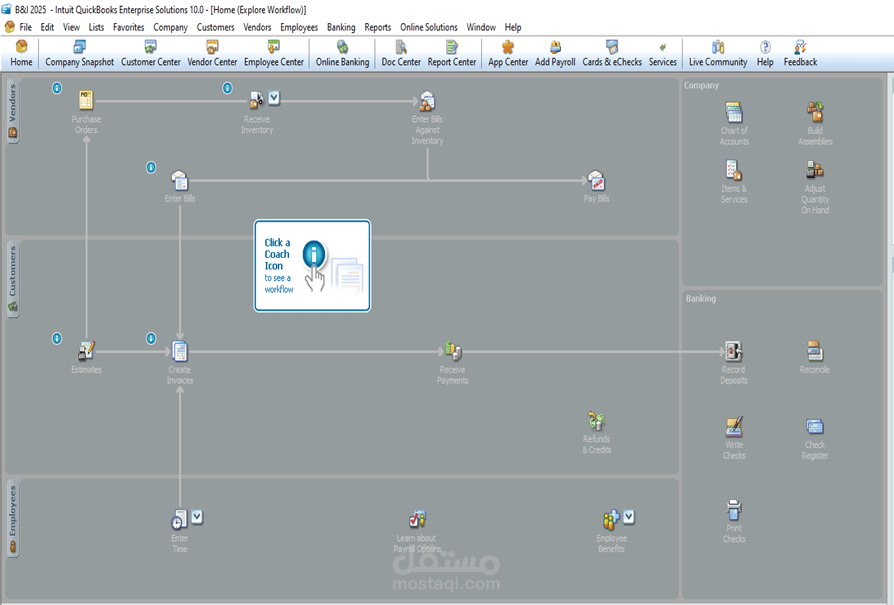
Task: Open the Reports menu
Action: (377, 27)
